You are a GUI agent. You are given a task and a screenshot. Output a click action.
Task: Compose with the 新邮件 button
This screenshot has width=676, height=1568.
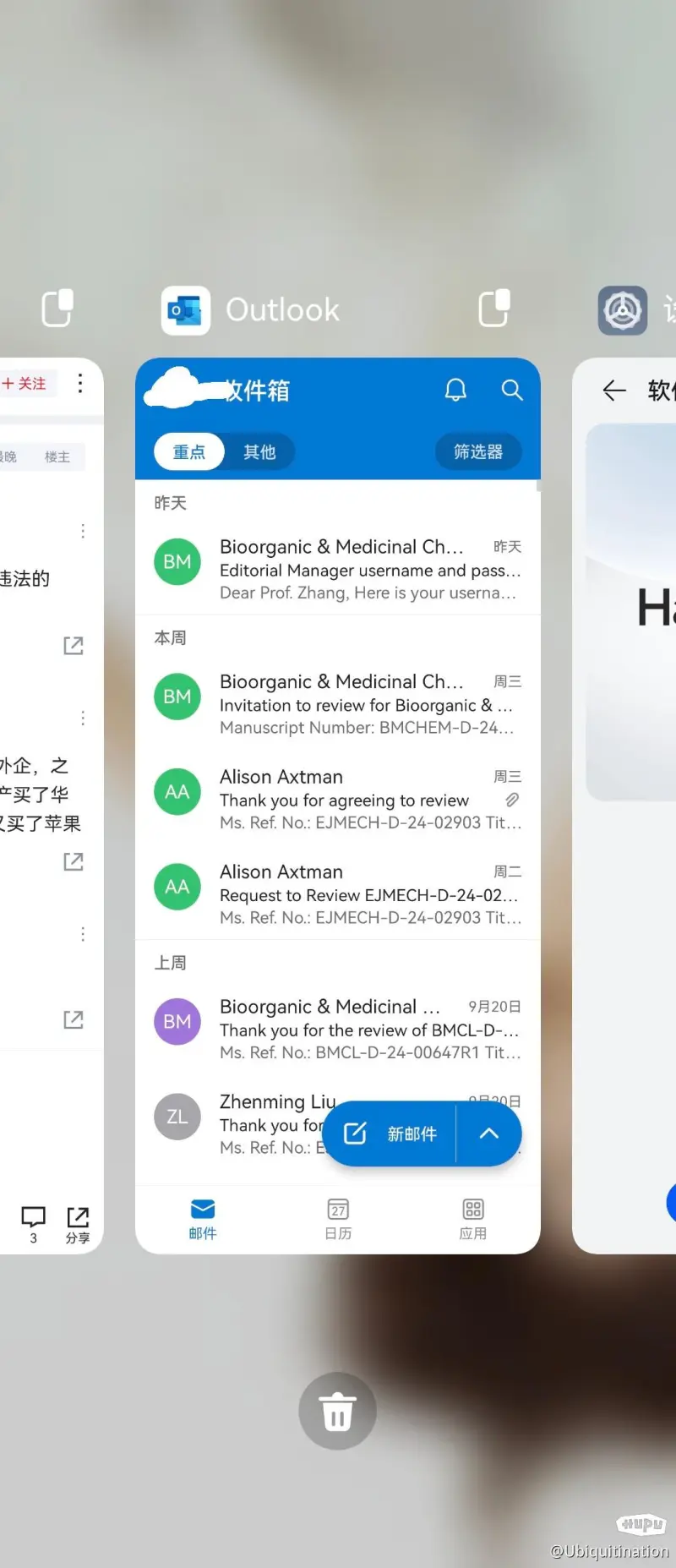(391, 1134)
